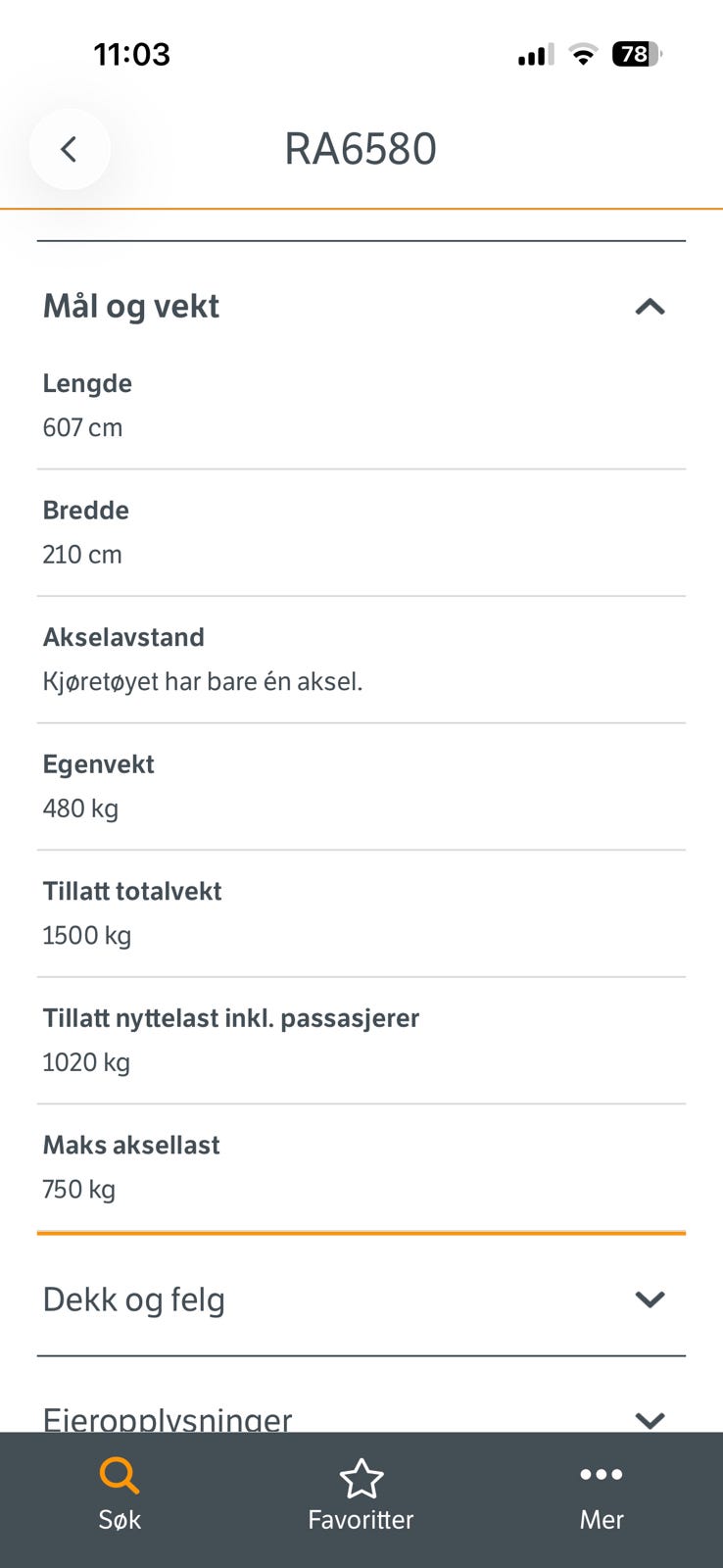The image size is (723, 1568).
Task: Tap the Tillatt totalvekt 1500 kg row
Action: point(361,913)
